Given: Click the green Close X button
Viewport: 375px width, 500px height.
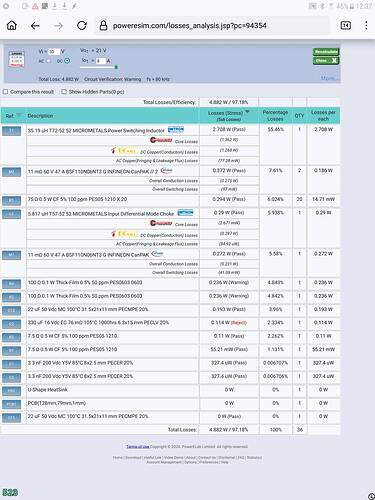Looking at the screenshot, I should (326, 61).
